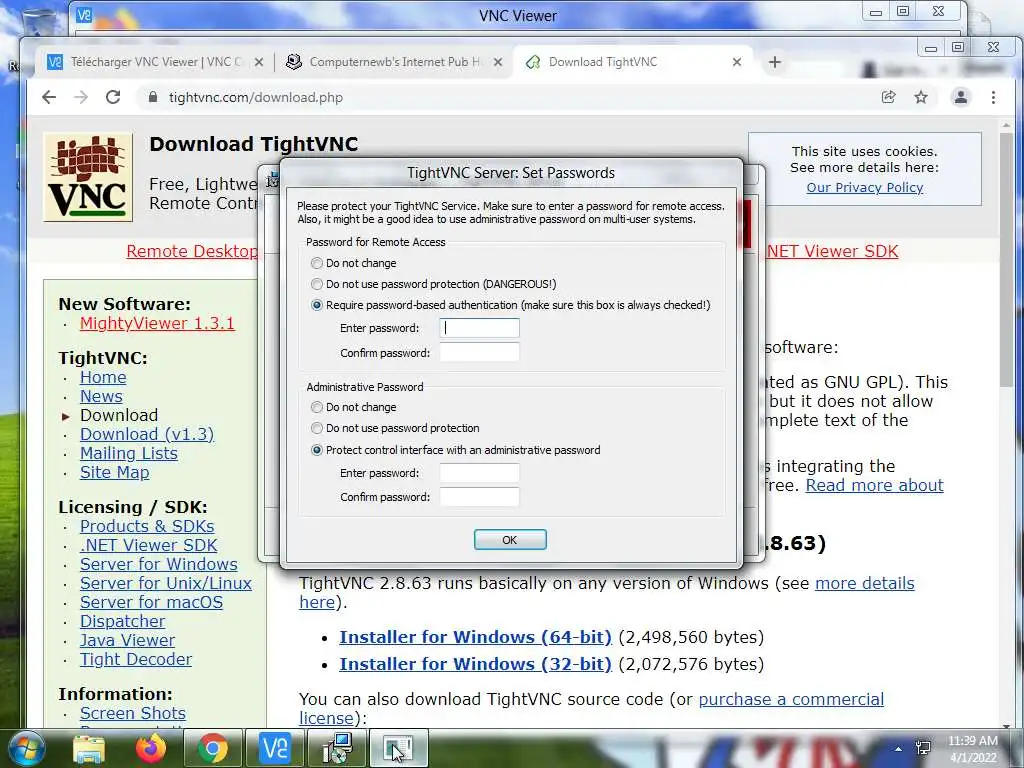Download Installer for Windows (32-bit)
1024x768 pixels.
tap(475, 664)
